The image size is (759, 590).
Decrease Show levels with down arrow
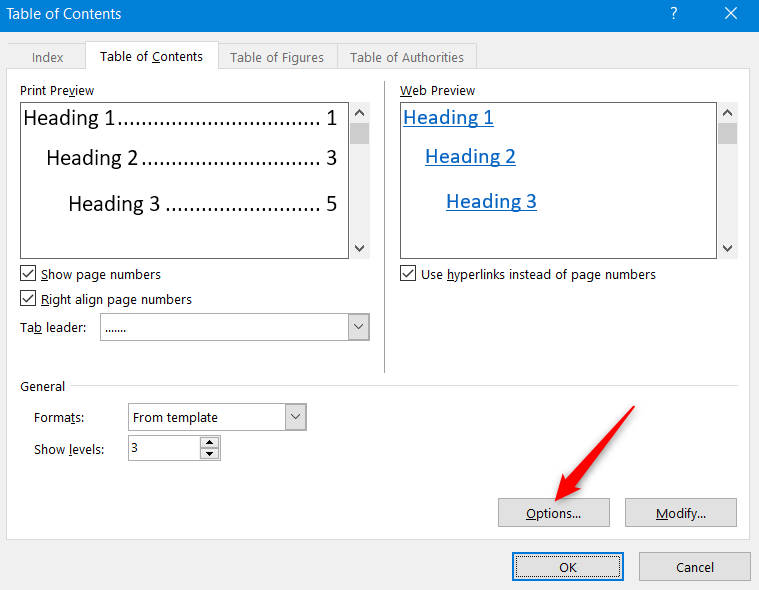coord(209,454)
